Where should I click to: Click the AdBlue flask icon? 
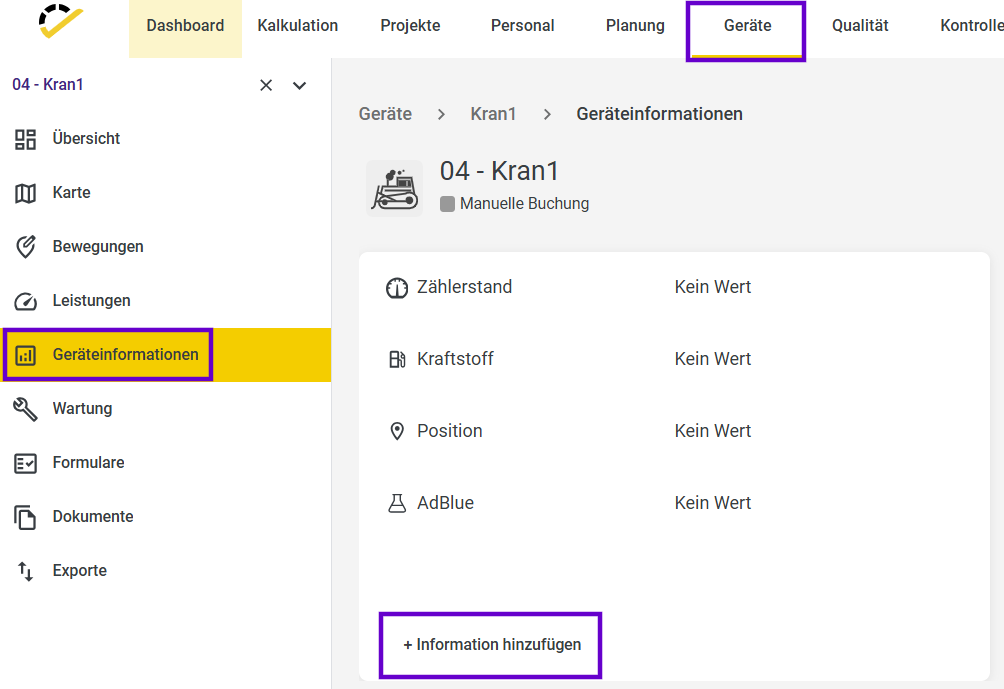tap(397, 503)
